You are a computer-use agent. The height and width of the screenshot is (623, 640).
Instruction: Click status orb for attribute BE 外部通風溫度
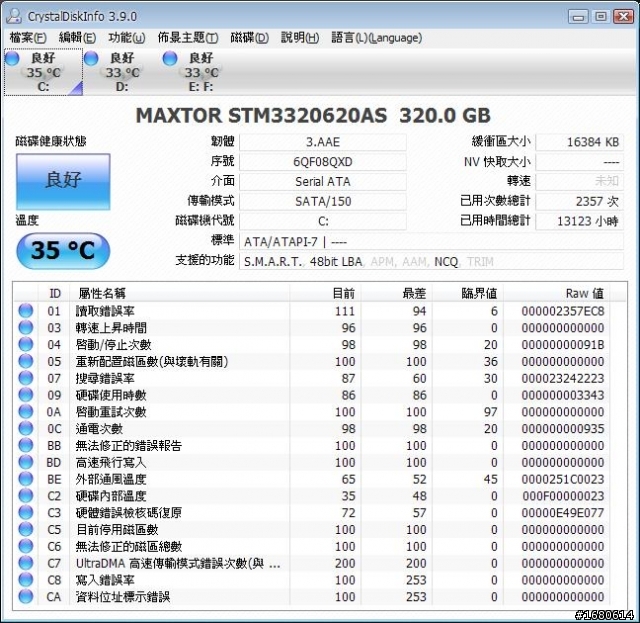tap(26, 479)
